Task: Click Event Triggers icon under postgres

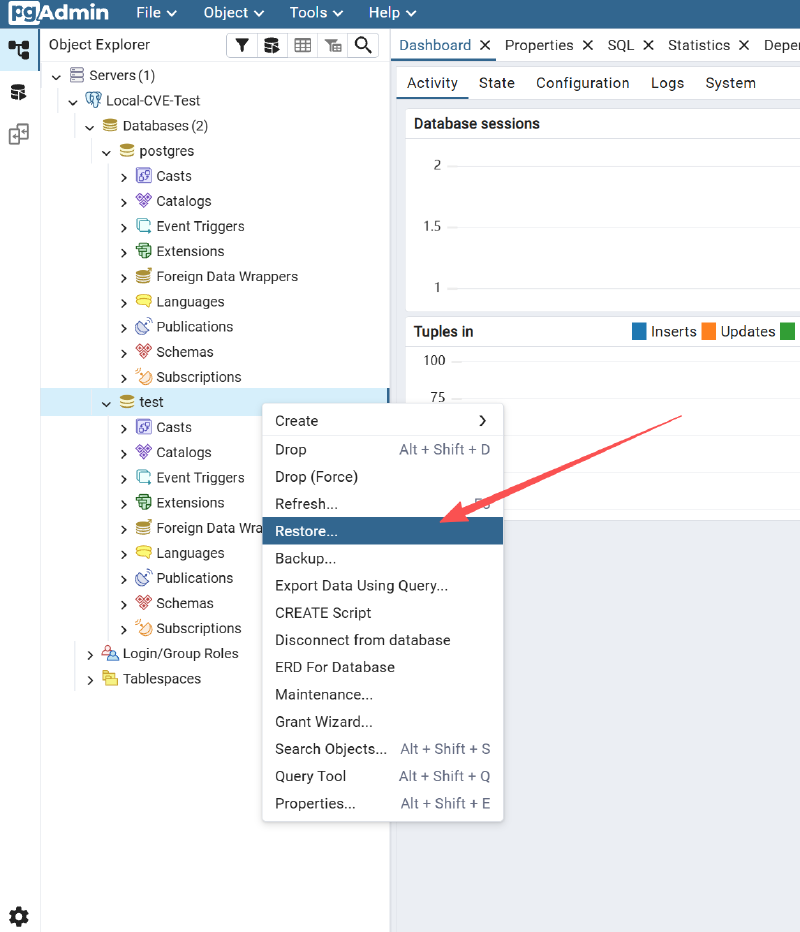Action: (144, 226)
